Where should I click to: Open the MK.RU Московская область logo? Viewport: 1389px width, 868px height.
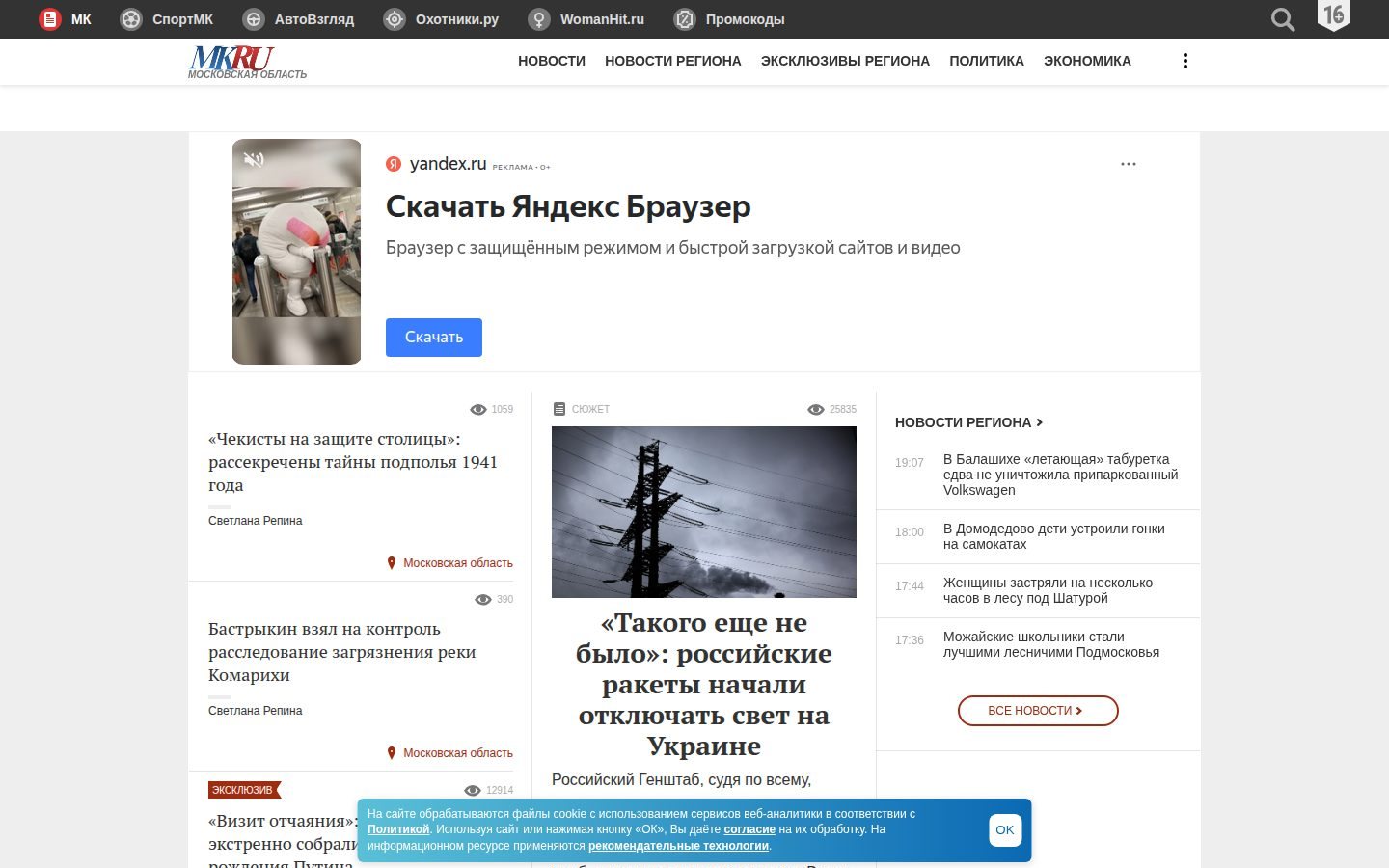click(x=247, y=62)
